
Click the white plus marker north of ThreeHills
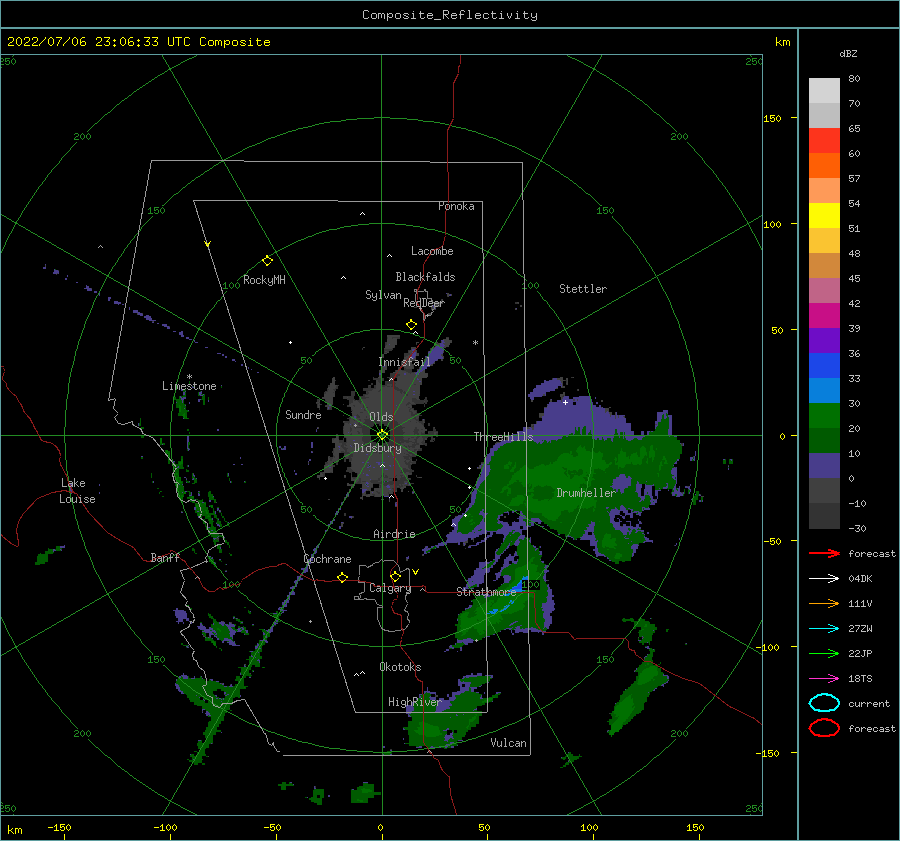565,402
